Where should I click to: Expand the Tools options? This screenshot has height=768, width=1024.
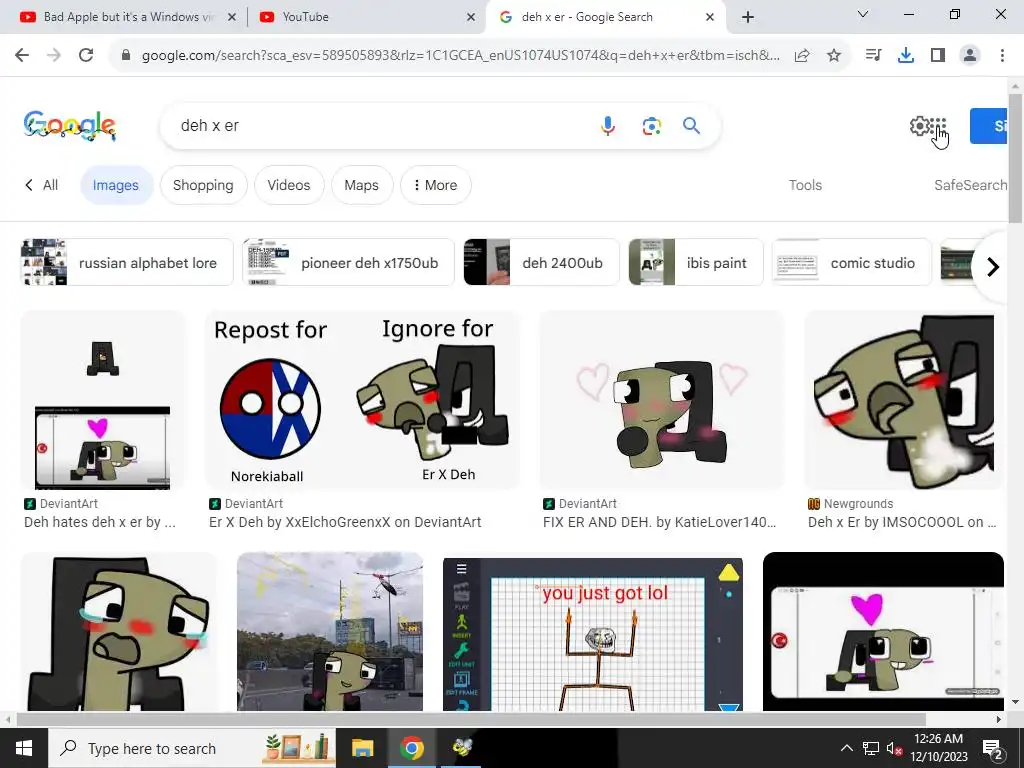click(x=805, y=185)
